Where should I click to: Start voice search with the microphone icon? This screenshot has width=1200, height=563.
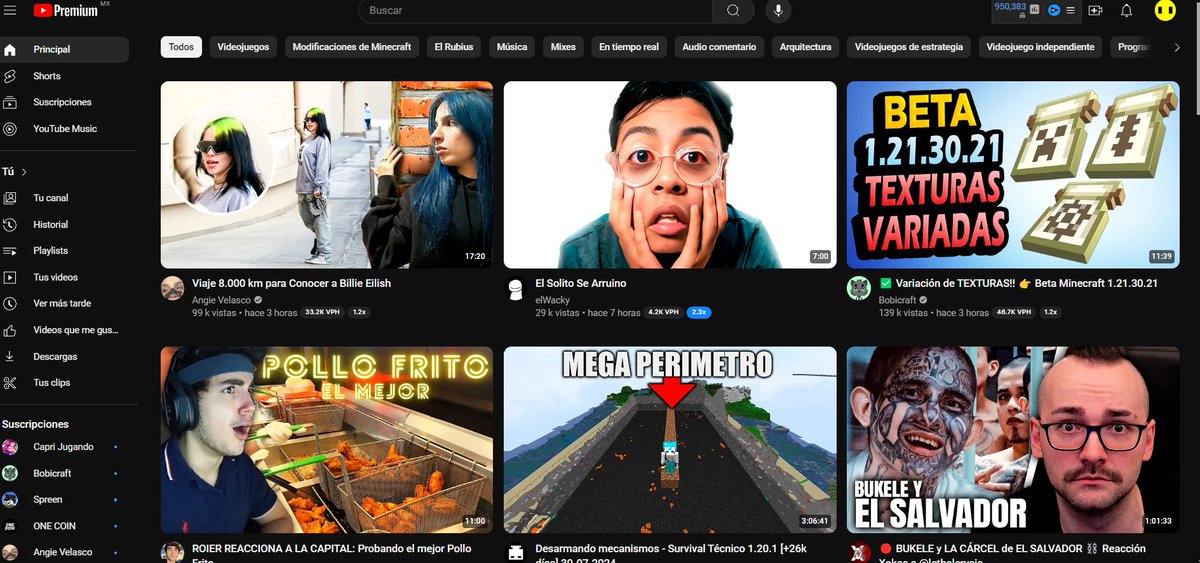(x=778, y=10)
